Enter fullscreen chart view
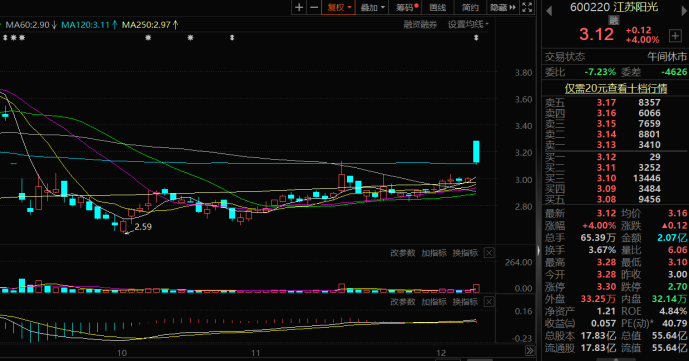Image resolution: width=689 pixels, height=361 pixels. [x=527, y=7]
